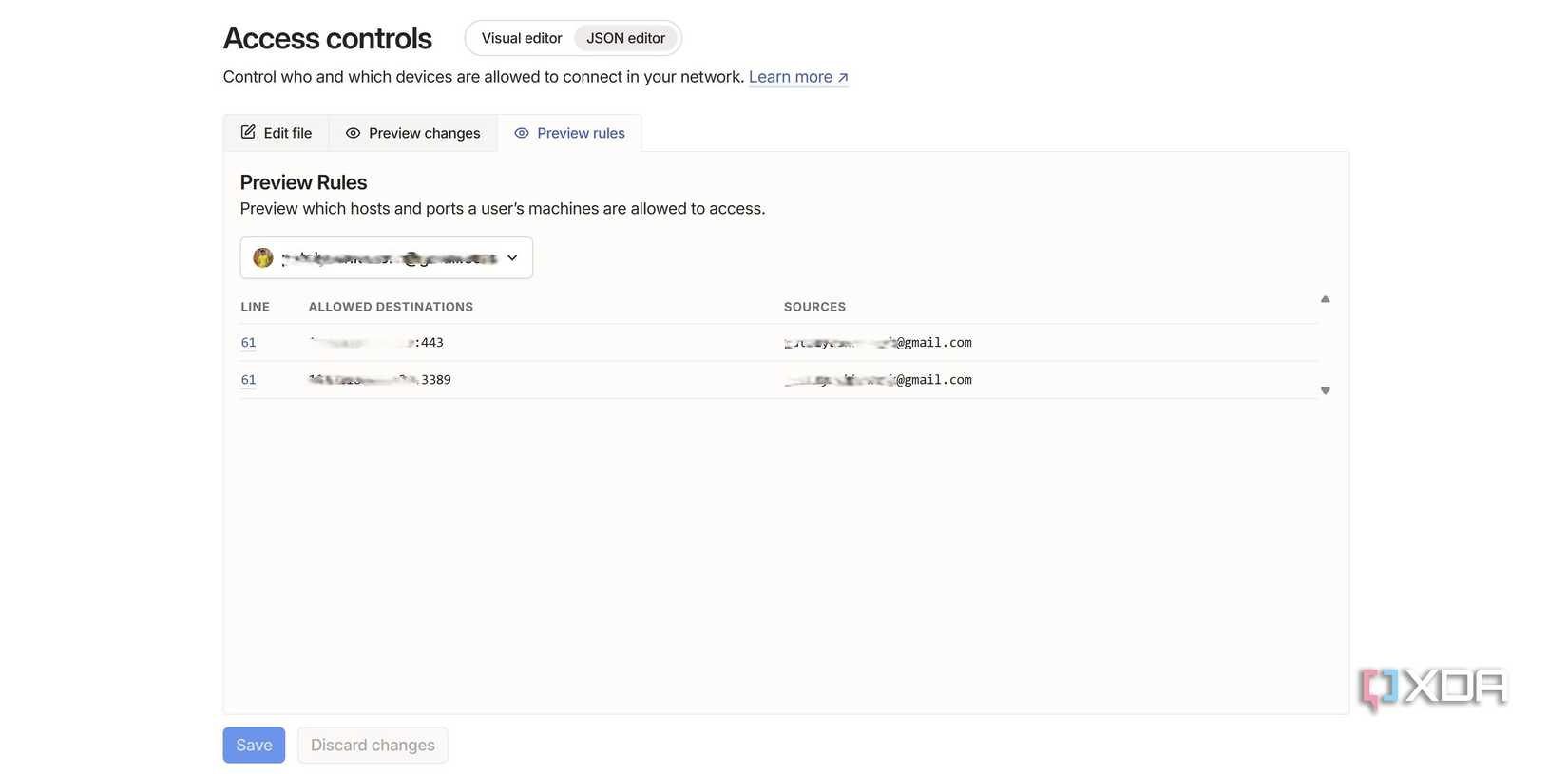Open the Preview changes tab
Viewport: 1568px width, 774px height.
(413, 134)
